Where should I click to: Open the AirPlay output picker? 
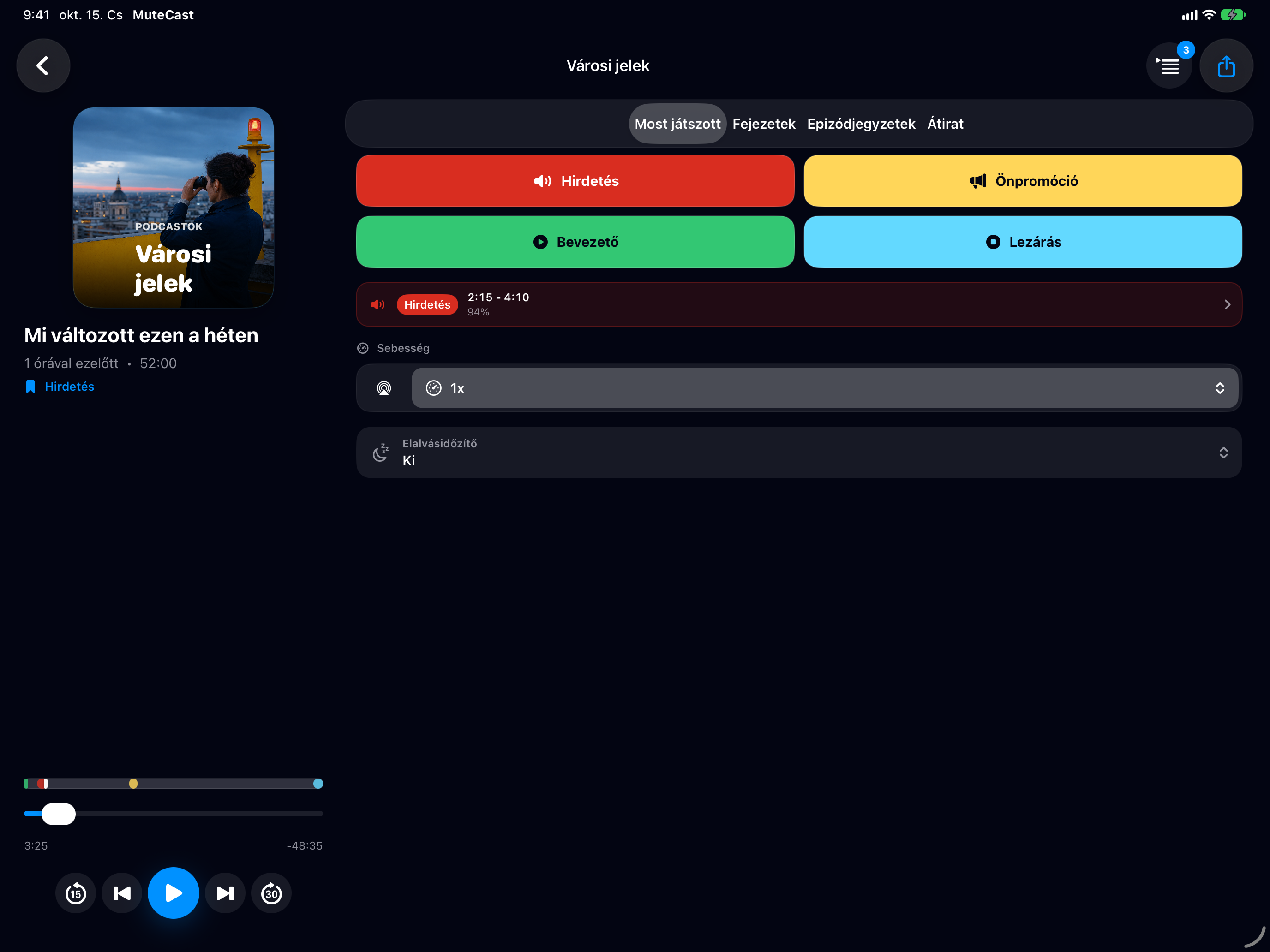point(384,388)
